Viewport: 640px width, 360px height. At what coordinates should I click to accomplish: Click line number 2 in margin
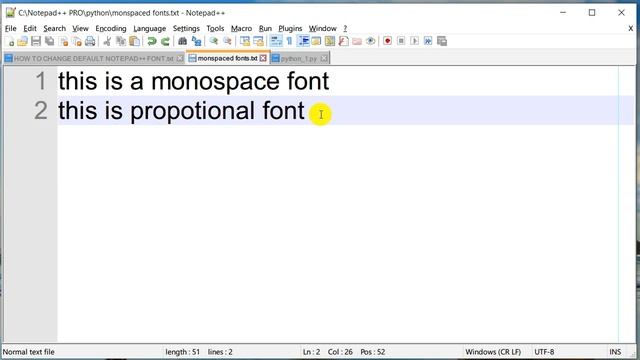click(x=41, y=111)
